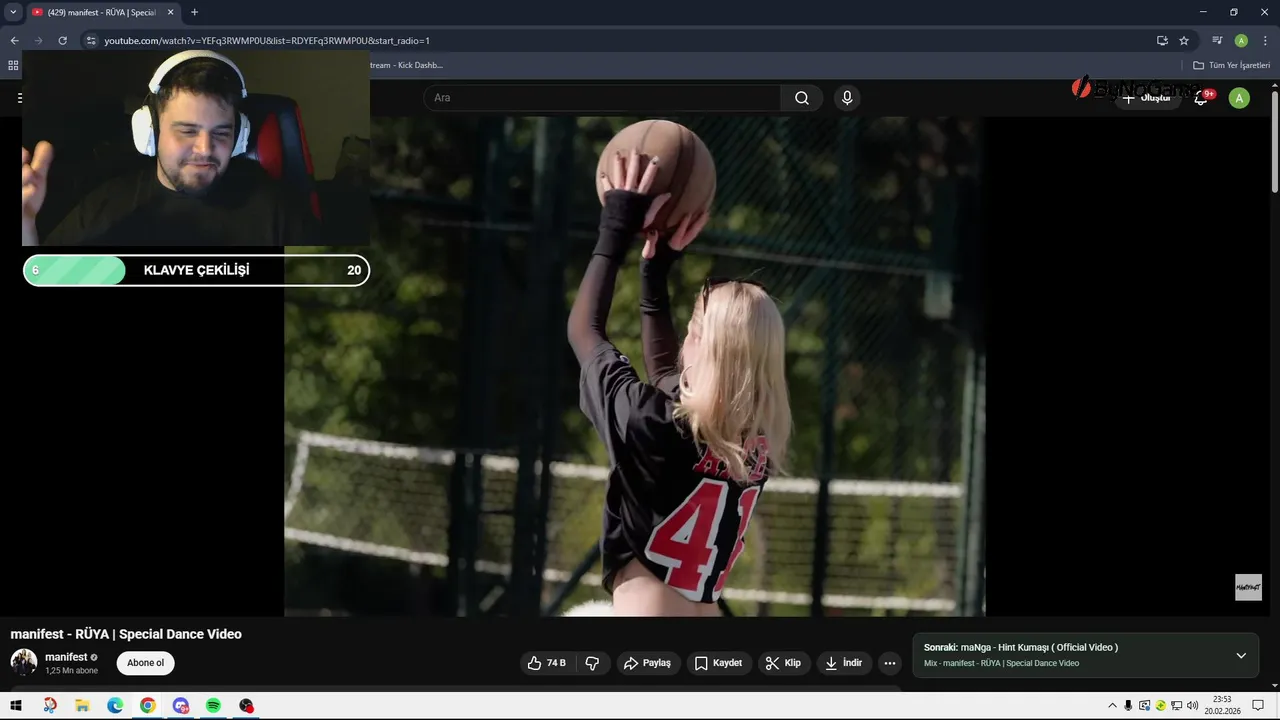Open Discord from taskbar
The height and width of the screenshot is (720, 1280).
pyautogui.click(x=181, y=706)
